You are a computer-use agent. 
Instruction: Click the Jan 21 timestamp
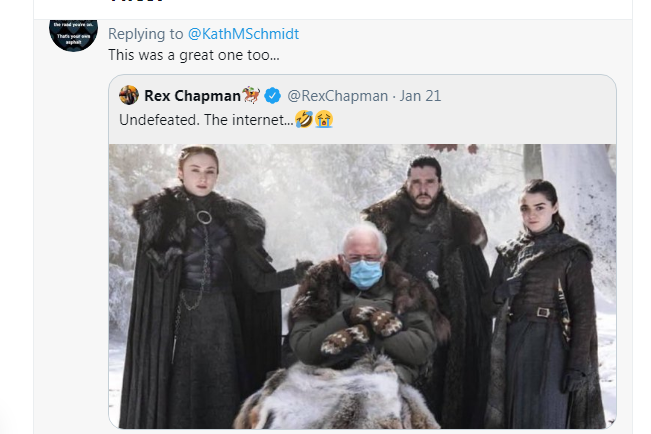coord(421,96)
